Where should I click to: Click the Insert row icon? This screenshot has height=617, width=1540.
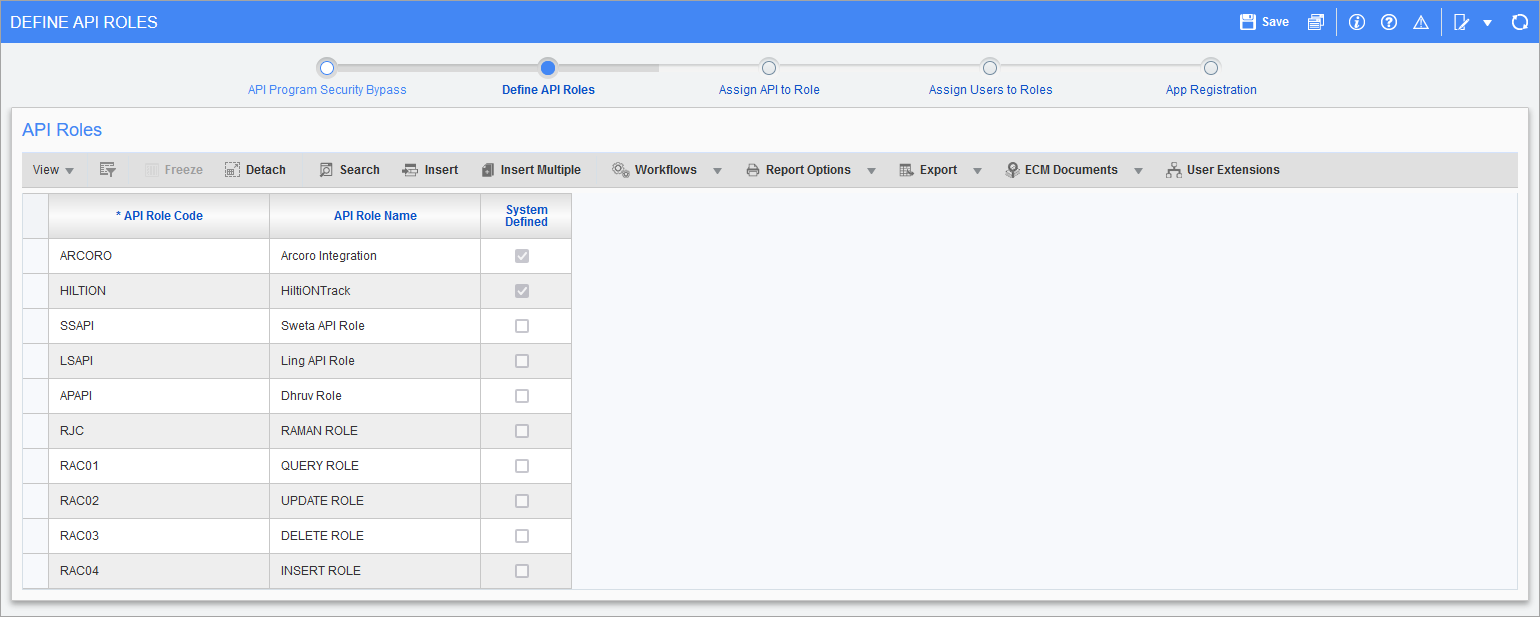click(x=410, y=170)
